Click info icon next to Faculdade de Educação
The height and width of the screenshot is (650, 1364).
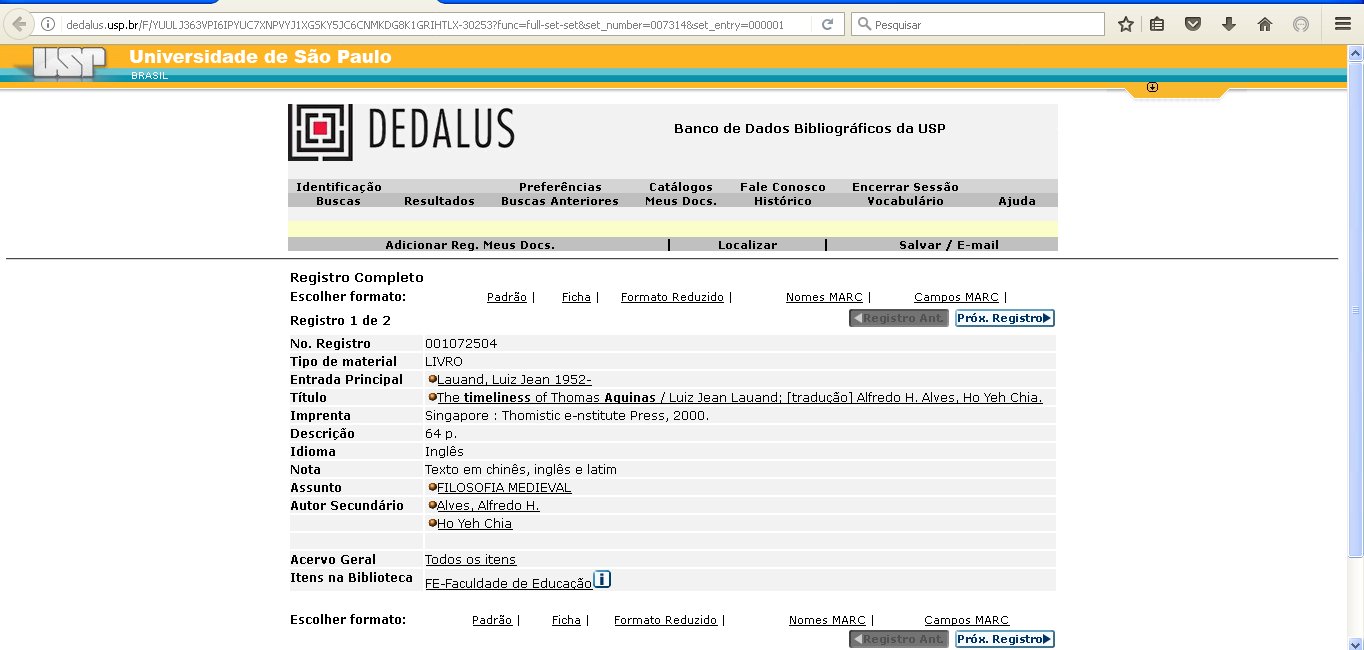(x=602, y=579)
